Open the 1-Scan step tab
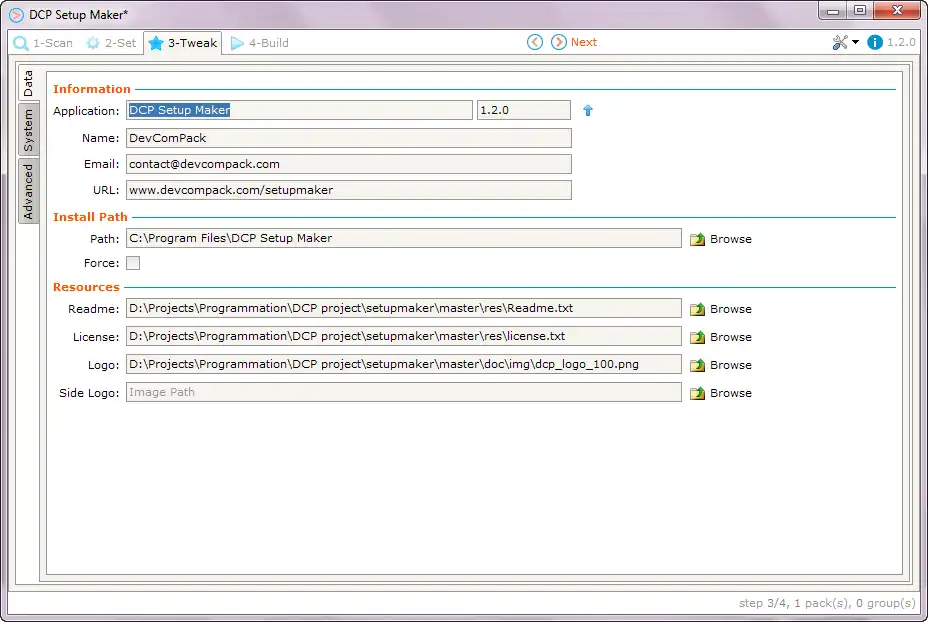Viewport: 928px width, 622px height. [x=43, y=43]
